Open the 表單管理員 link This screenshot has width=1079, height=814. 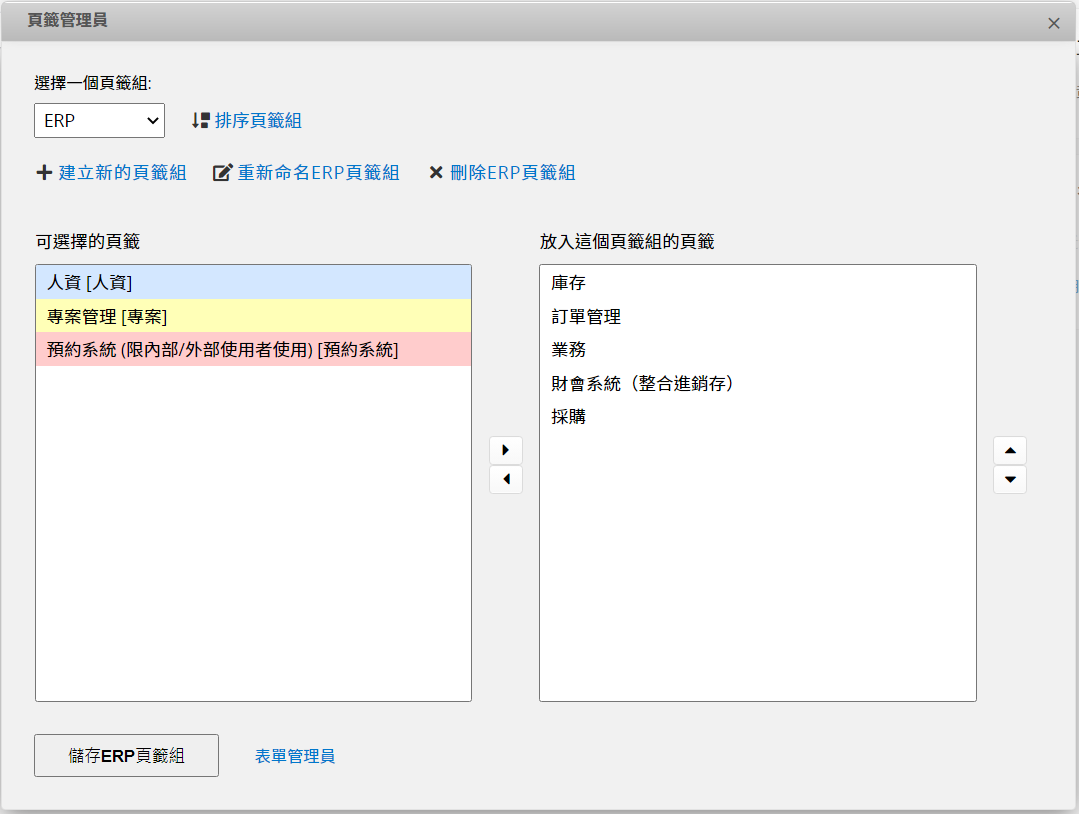(x=295, y=756)
